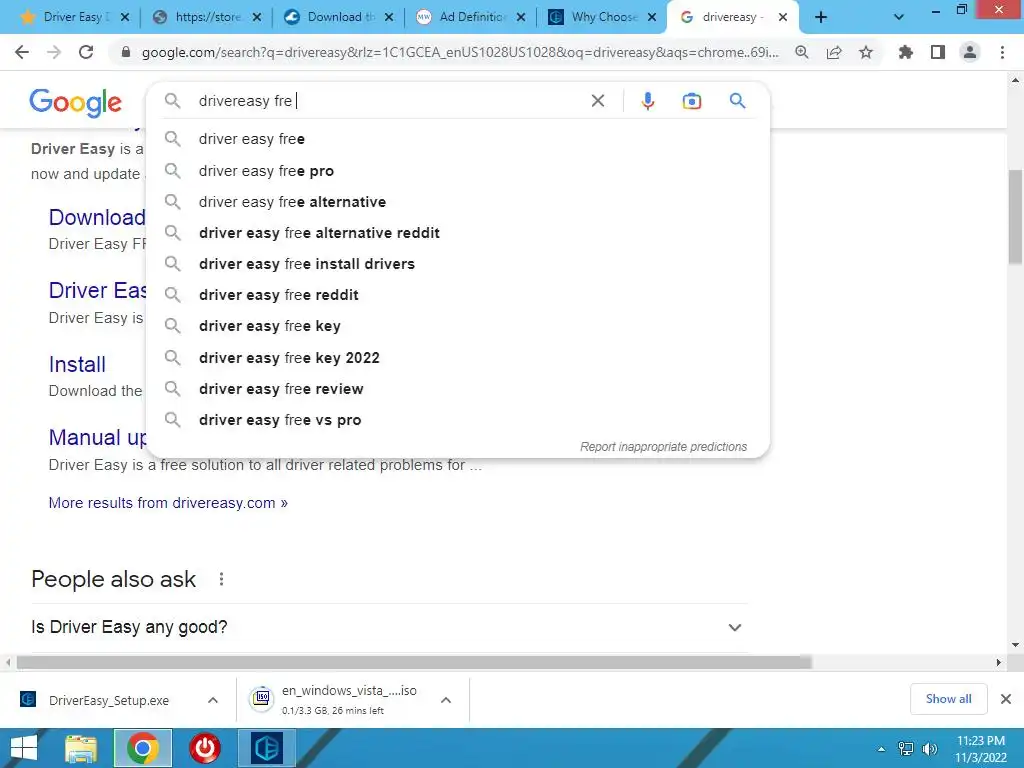
Task: Open People also ask options dots
Action: point(221,579)
